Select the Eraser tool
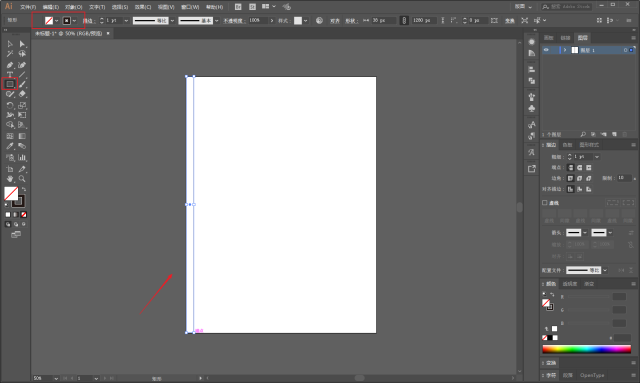The height and width of the screenshot is (383, 640). [x=22, y=94]
